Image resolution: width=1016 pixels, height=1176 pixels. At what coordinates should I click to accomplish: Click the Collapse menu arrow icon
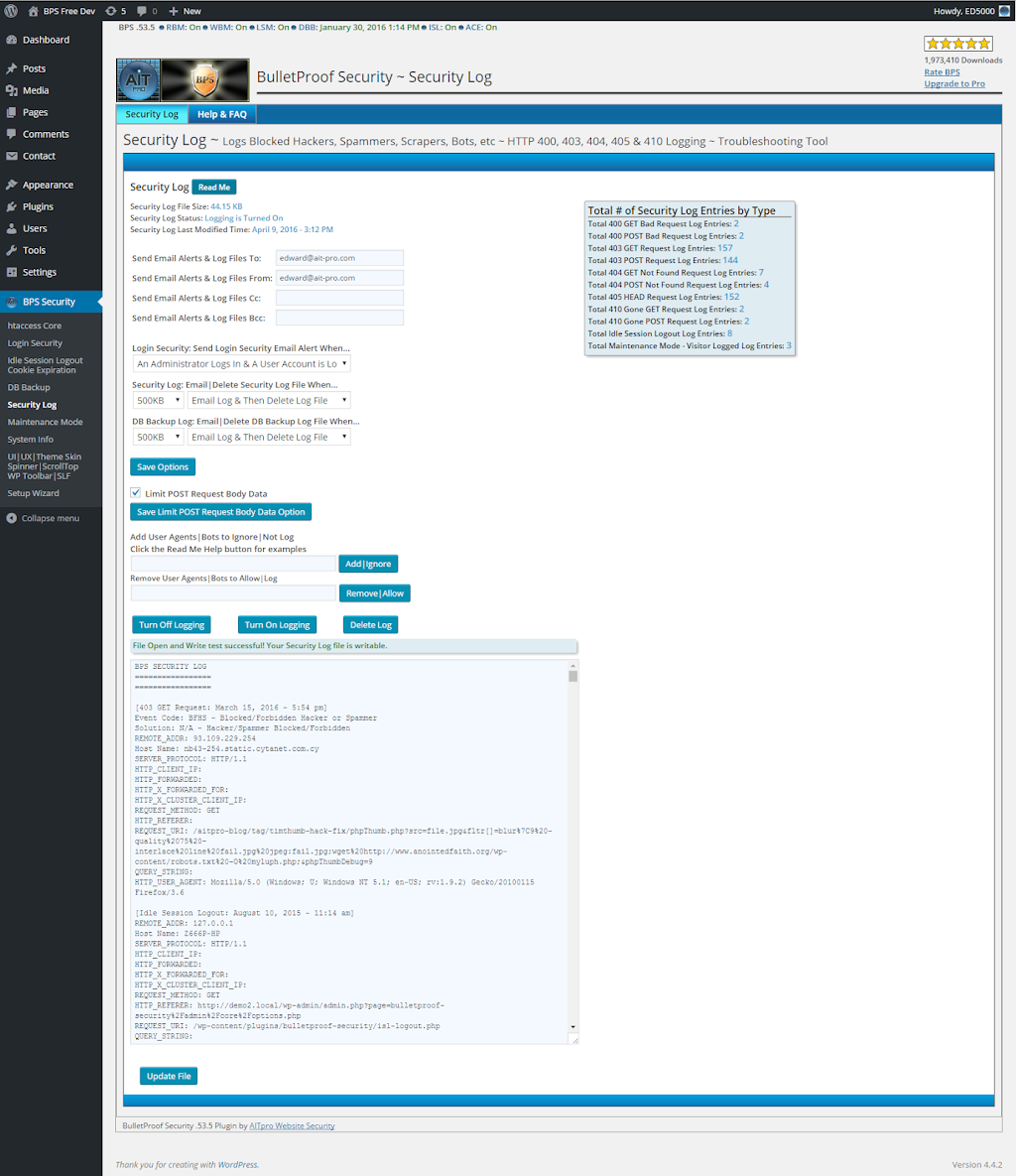[x=11, y=518]
